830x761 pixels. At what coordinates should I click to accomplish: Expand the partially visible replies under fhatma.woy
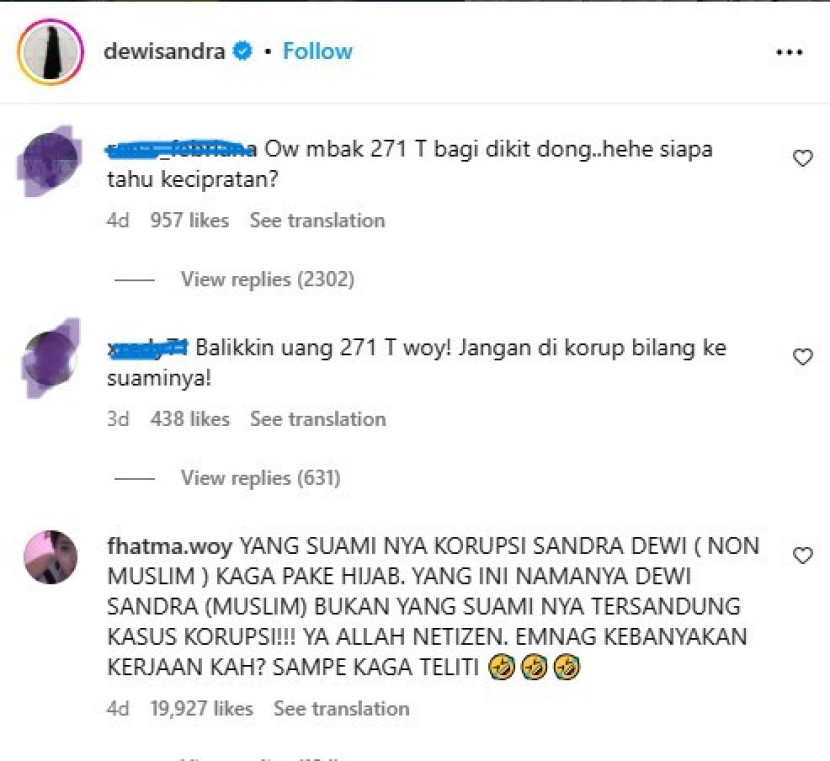[260, 758]
